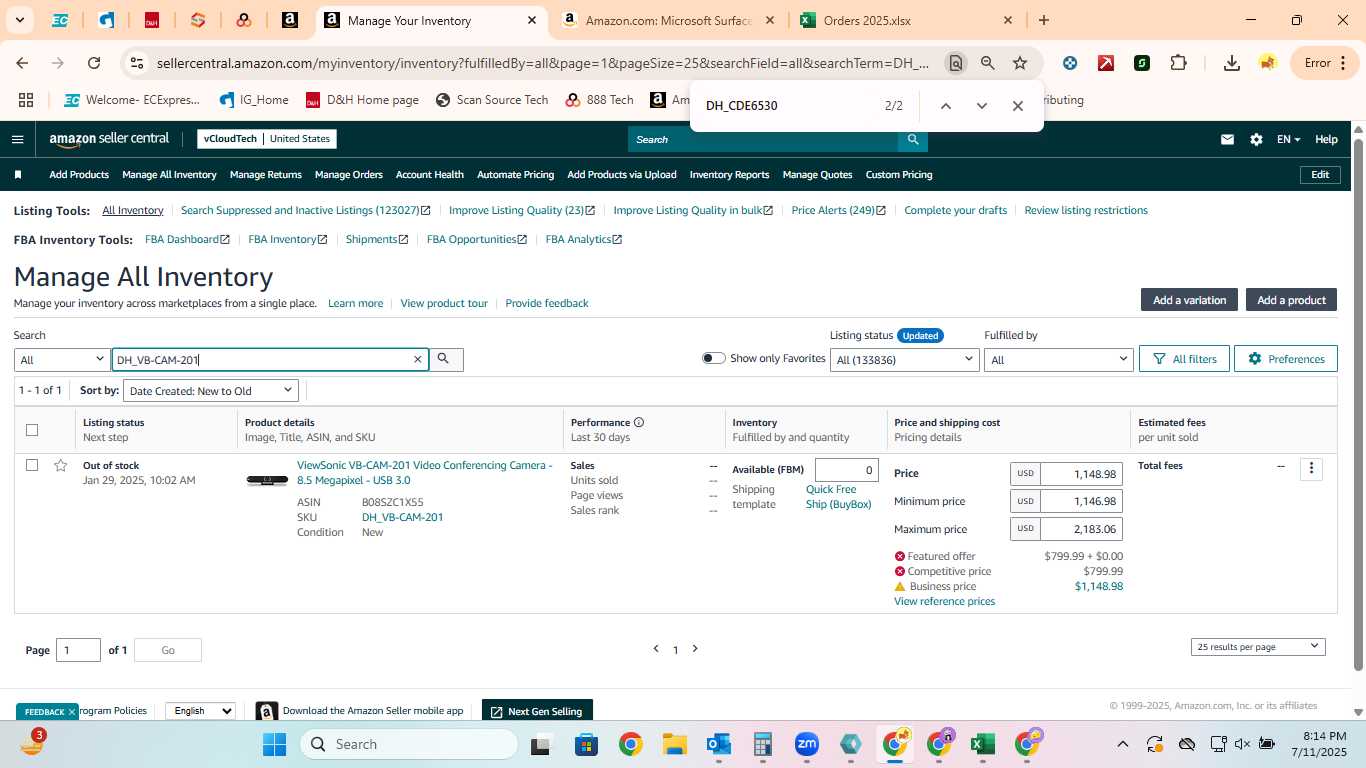This screenshot has width=1366, height=768.
Task: Switch to the Amazon.com Microsoft Surface tab
Action: [669, 20]
